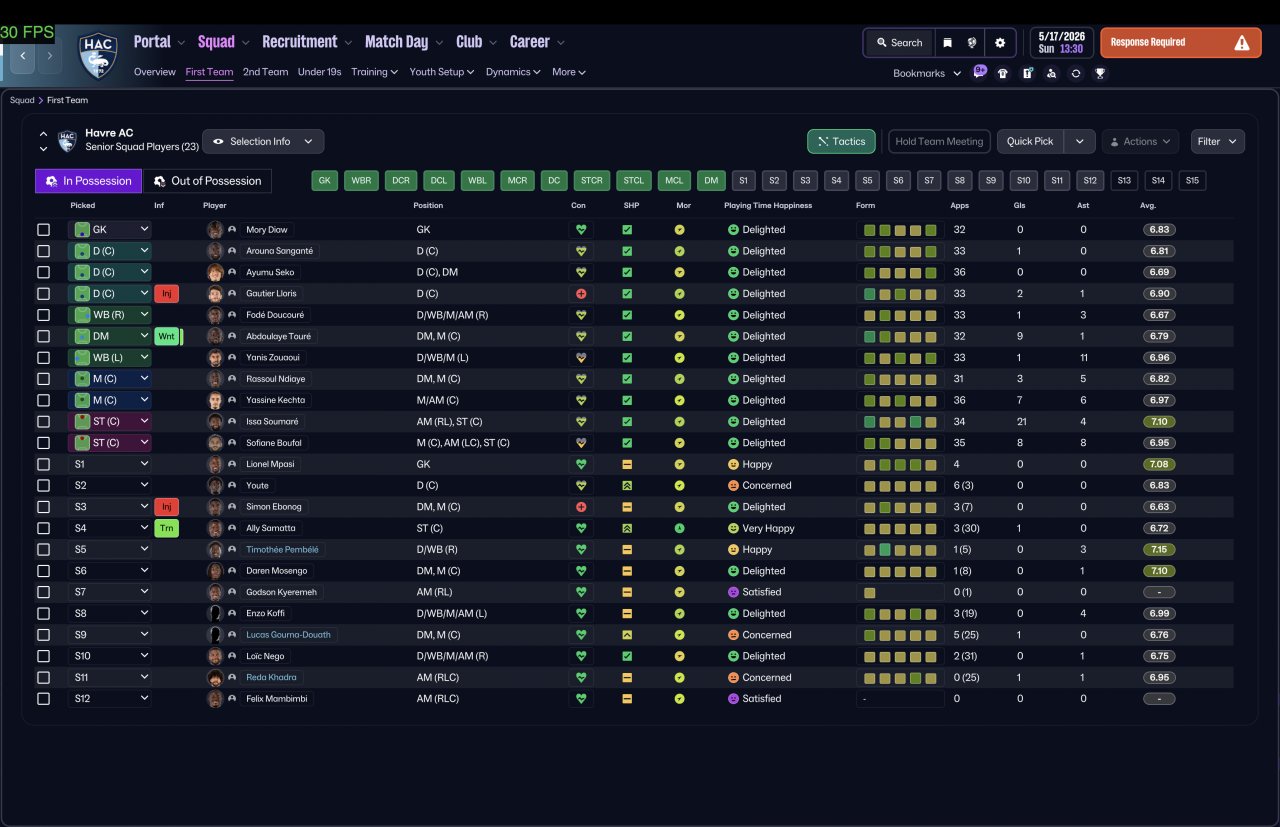The height and width of the screenshot is (827, 1280).
Task: Open the settings gear icon
Action: tap(1000, 43)
